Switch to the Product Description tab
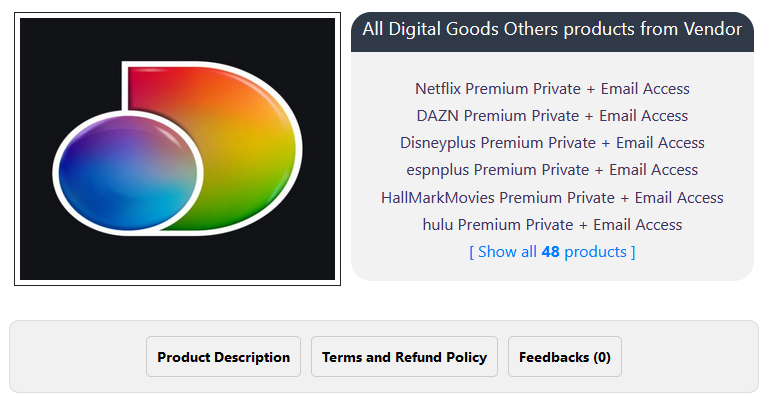This screenshot has width=769, height=403. coord(223,357)
